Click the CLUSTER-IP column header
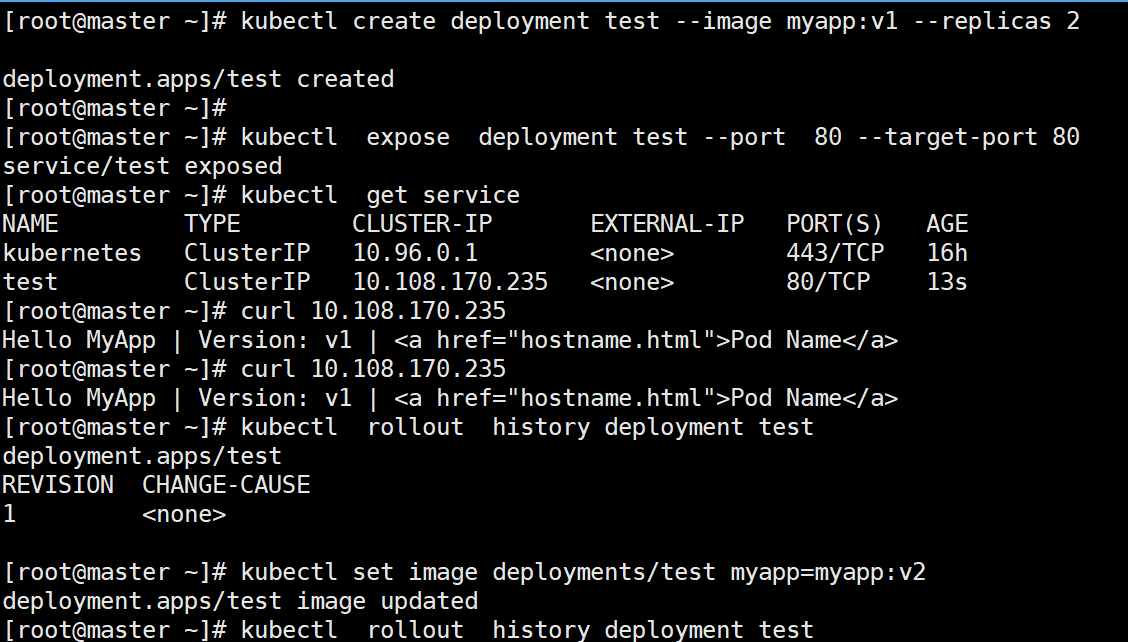Screen dimensions: 1128x642 422,224
